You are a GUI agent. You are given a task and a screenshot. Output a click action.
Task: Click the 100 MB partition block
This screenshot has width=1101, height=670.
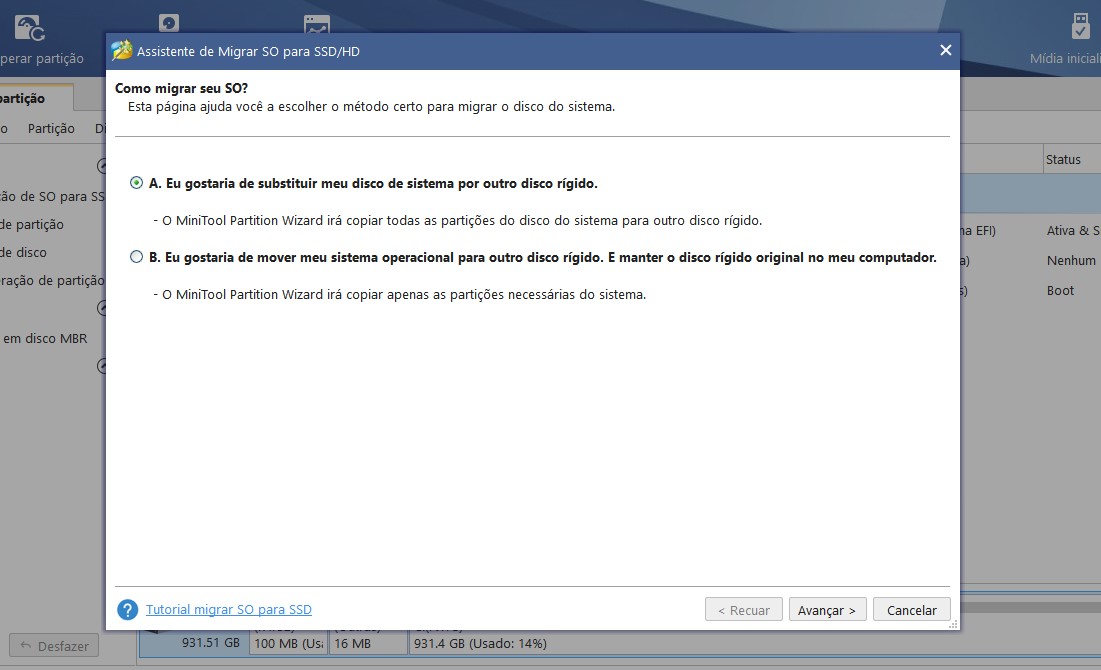pos(289,643)
